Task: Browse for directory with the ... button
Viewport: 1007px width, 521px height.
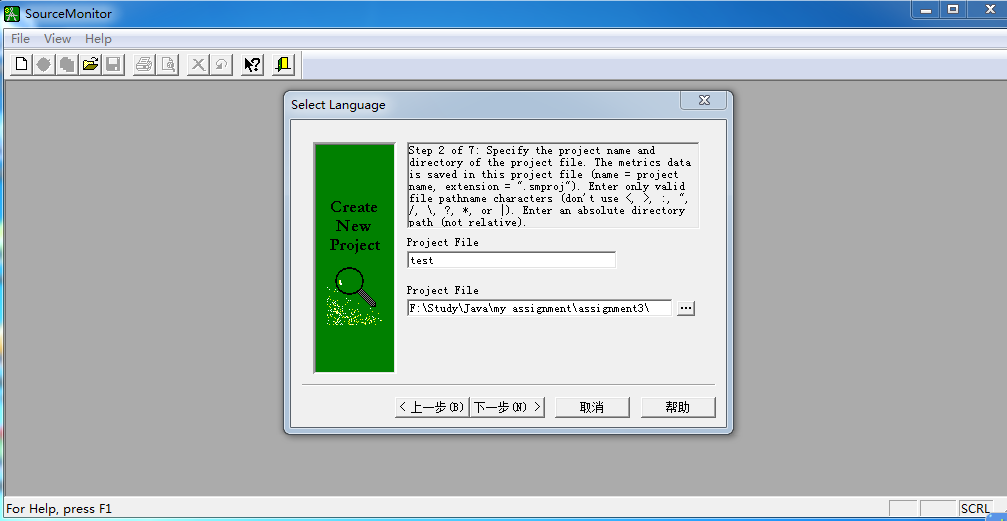Action: [686, 308]
